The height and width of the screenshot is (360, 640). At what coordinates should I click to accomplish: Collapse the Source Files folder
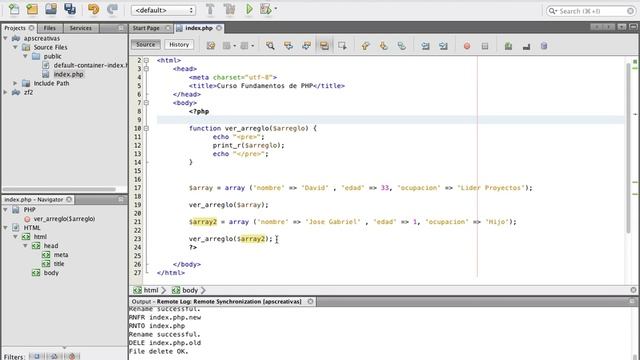coord(15,47)
